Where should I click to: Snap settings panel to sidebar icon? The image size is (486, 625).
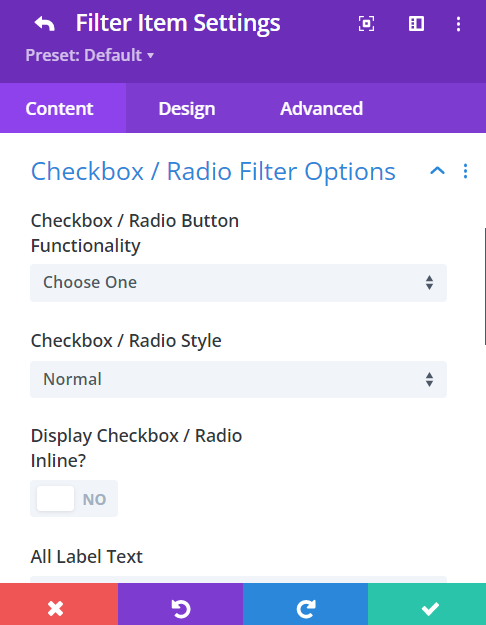tap(416, 24)
